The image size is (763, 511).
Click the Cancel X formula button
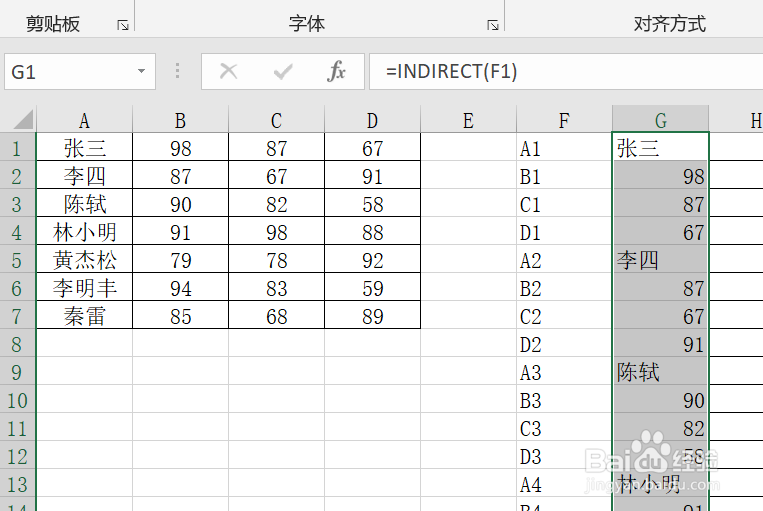228,72
